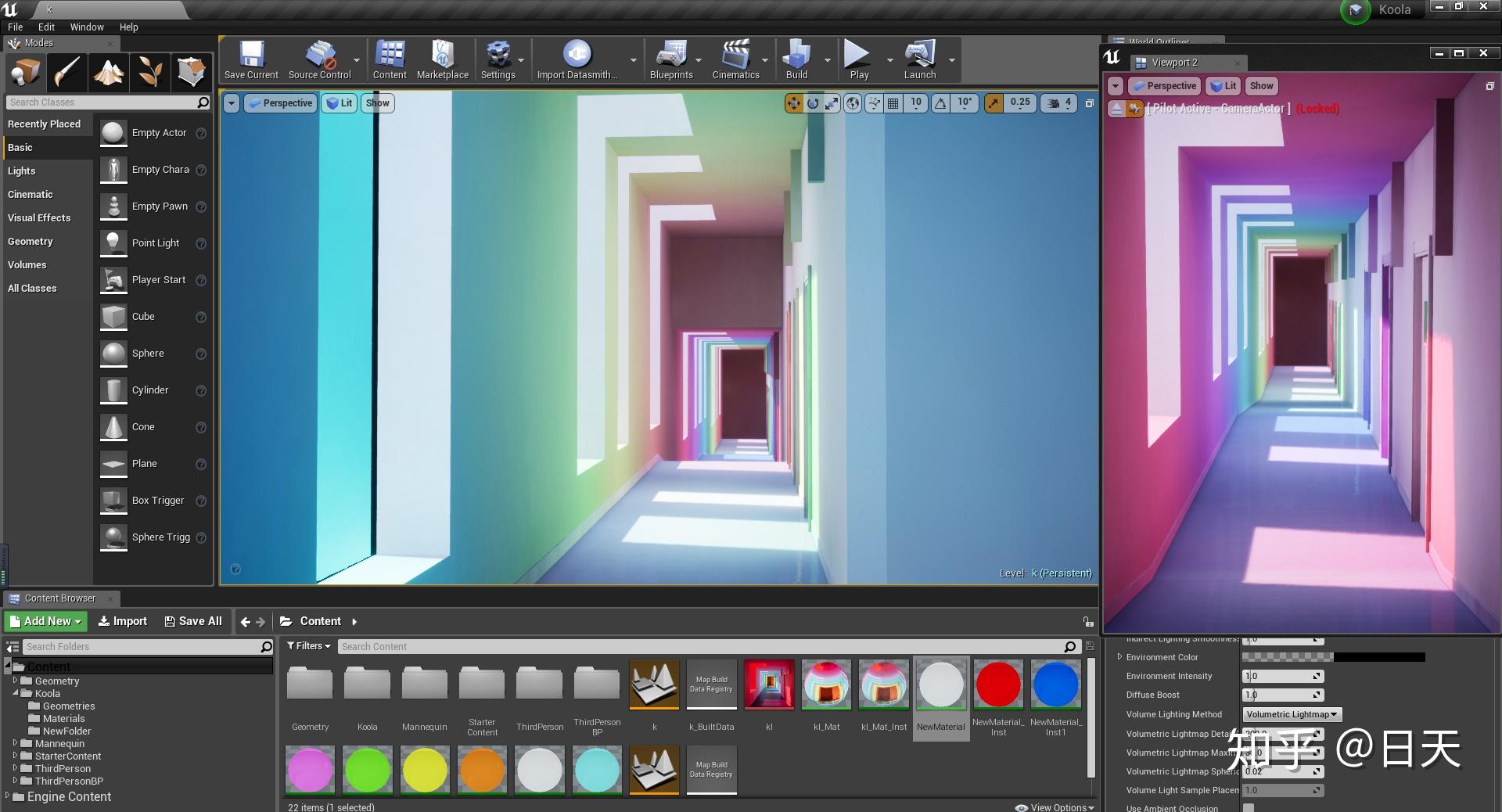Image resolution: width=1502 pixels, height=812 pixels.
Task: Open the File menu
Action: click(15, 27)
